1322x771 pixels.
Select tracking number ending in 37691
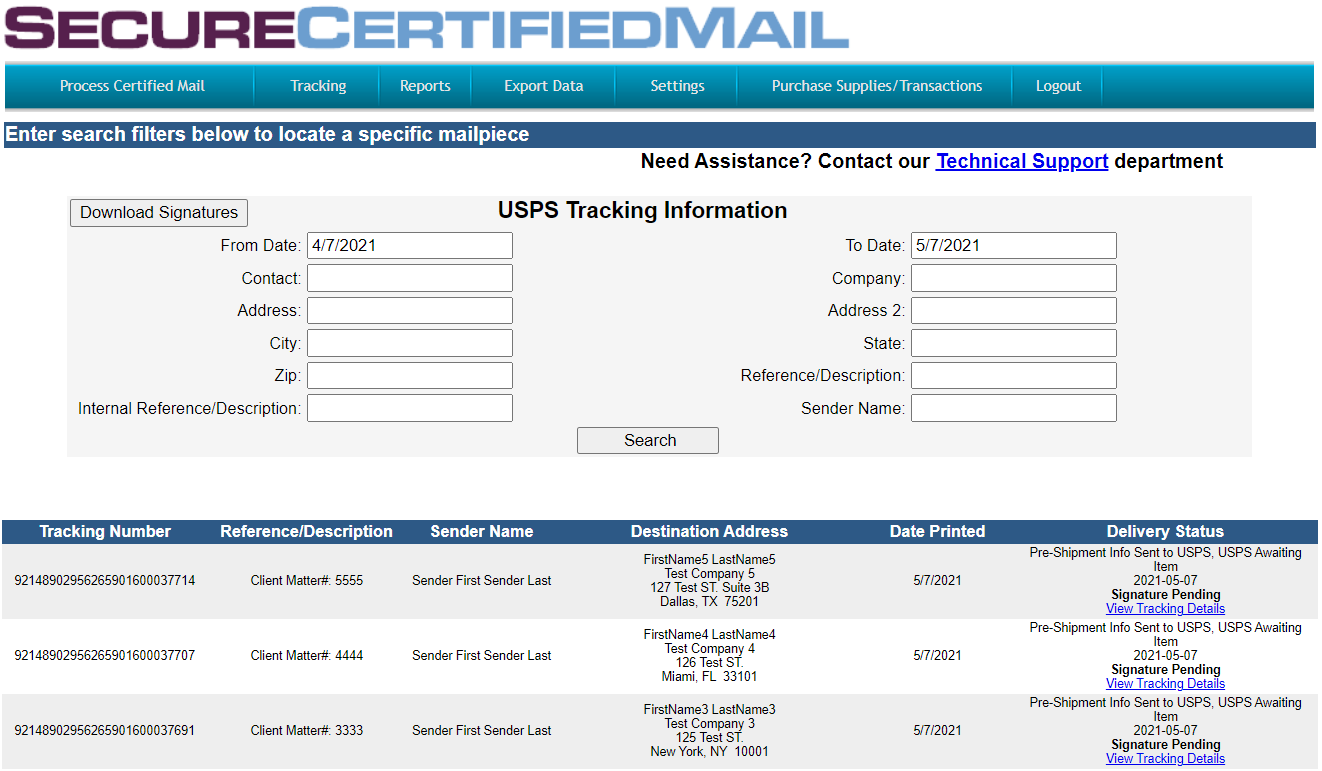tap(105, 731)
